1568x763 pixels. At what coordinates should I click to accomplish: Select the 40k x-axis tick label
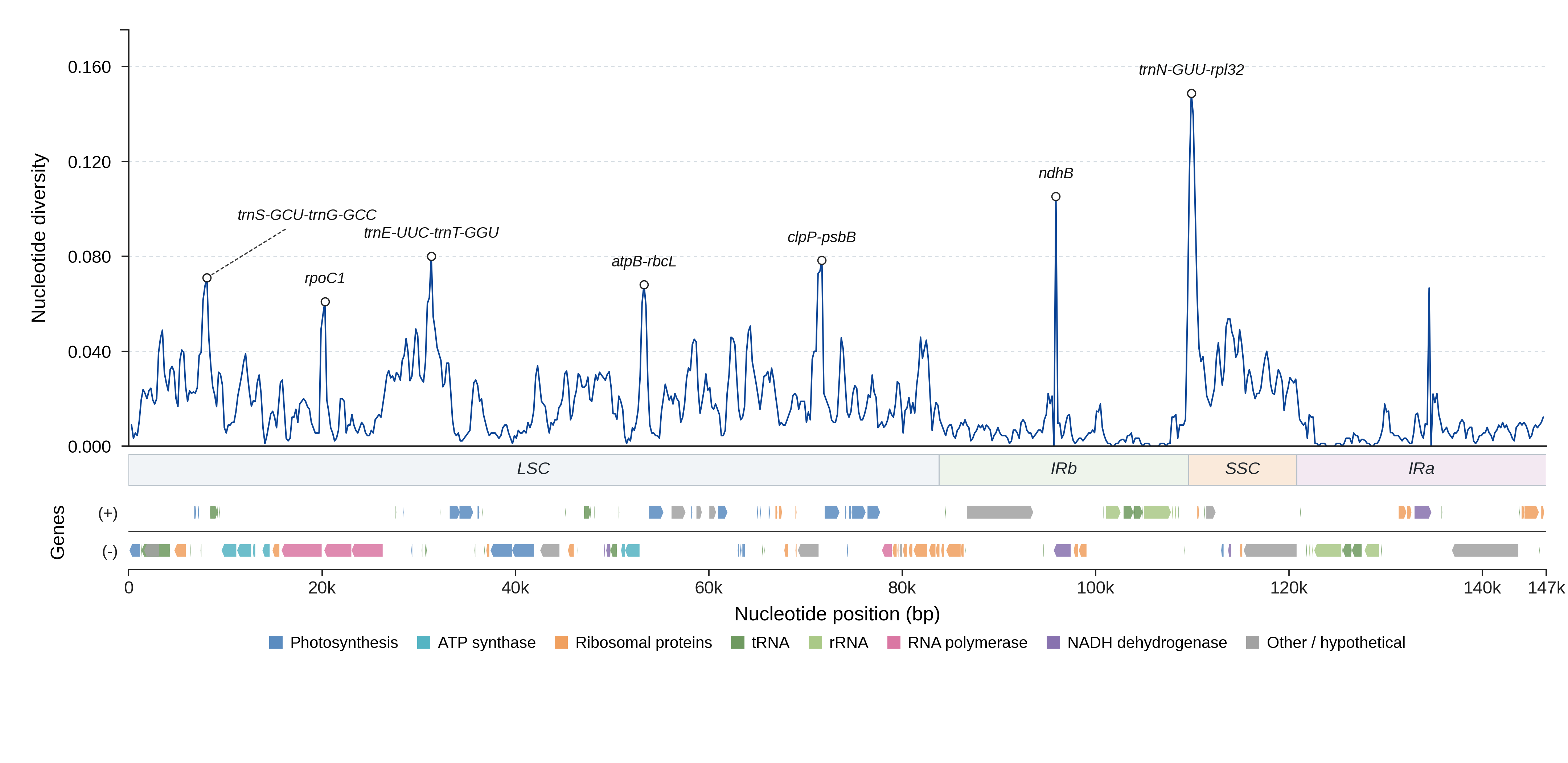[516, 588]
